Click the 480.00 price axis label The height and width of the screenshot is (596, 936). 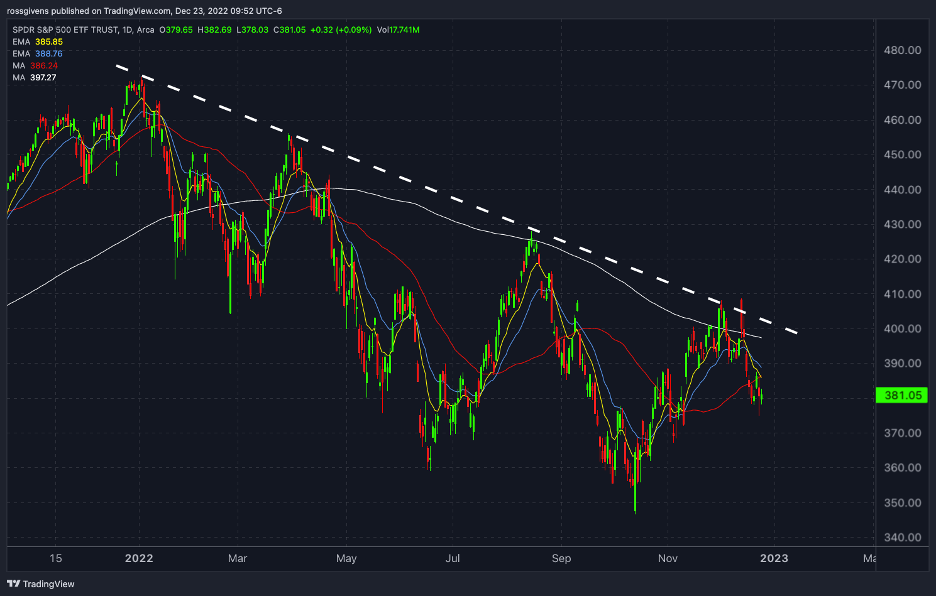(902, 50)
